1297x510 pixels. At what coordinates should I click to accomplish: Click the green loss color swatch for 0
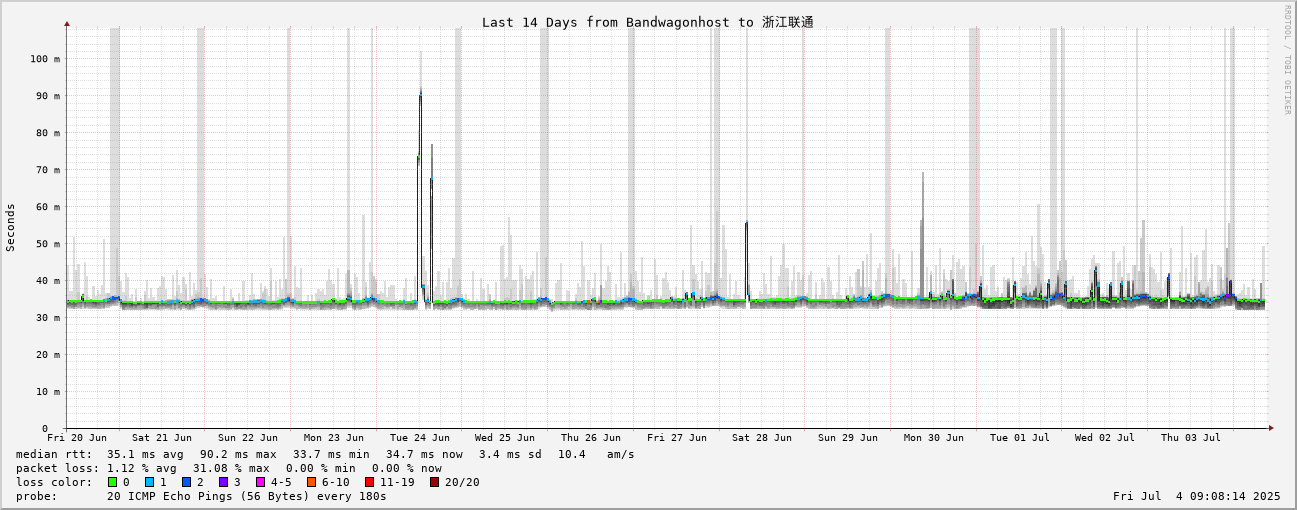[x=112, y=482]
